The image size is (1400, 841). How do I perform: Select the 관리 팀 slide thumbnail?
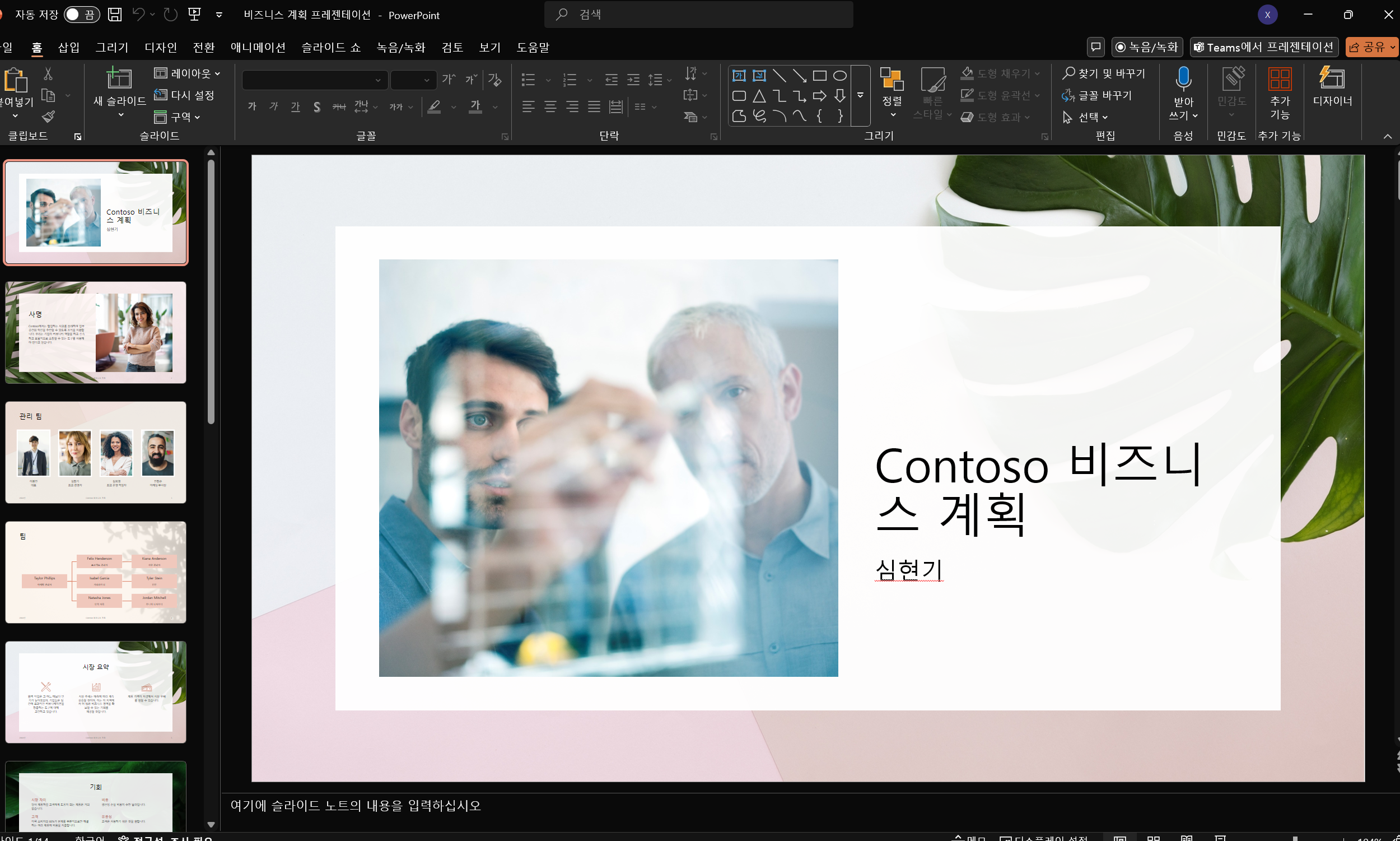pyautogui.click(x=96, y=452)
